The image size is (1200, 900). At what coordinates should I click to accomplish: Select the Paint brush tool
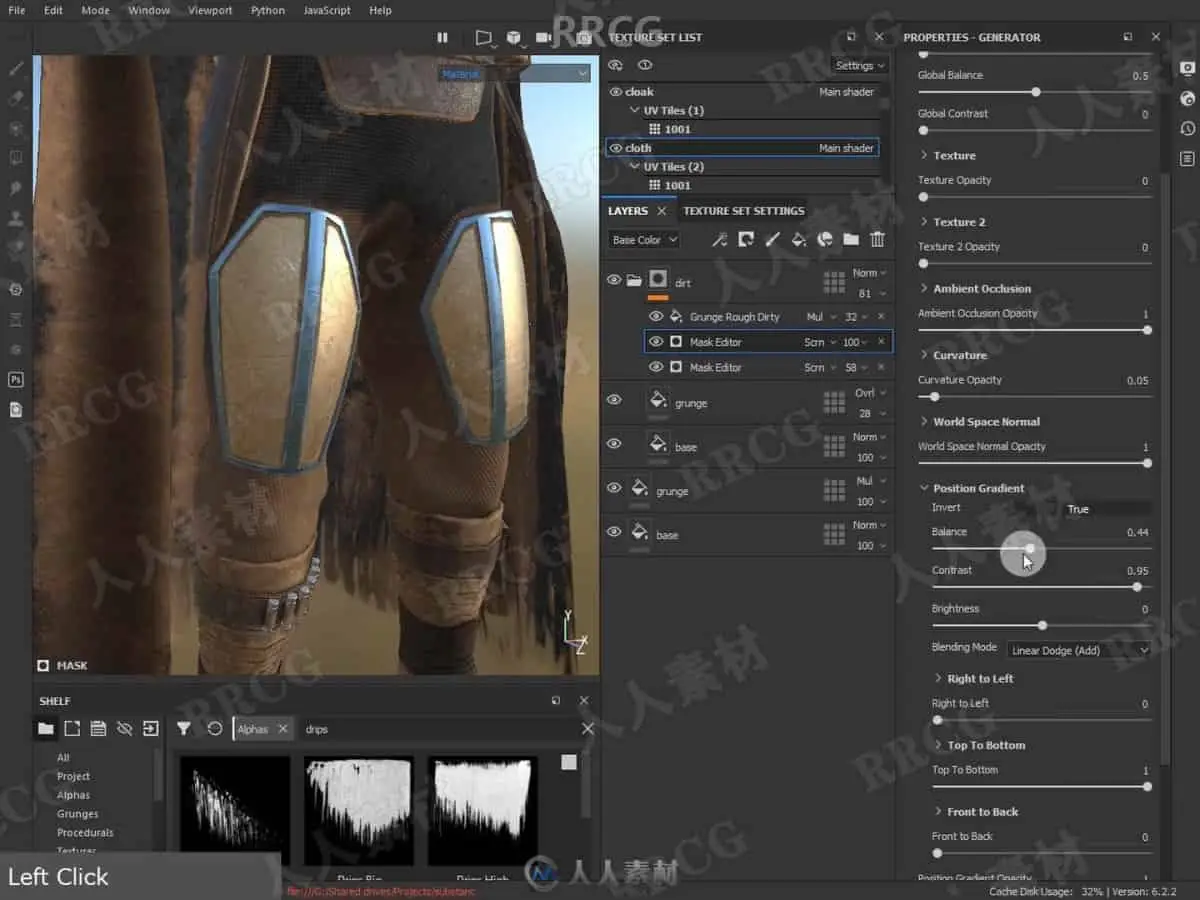point(16,69)
